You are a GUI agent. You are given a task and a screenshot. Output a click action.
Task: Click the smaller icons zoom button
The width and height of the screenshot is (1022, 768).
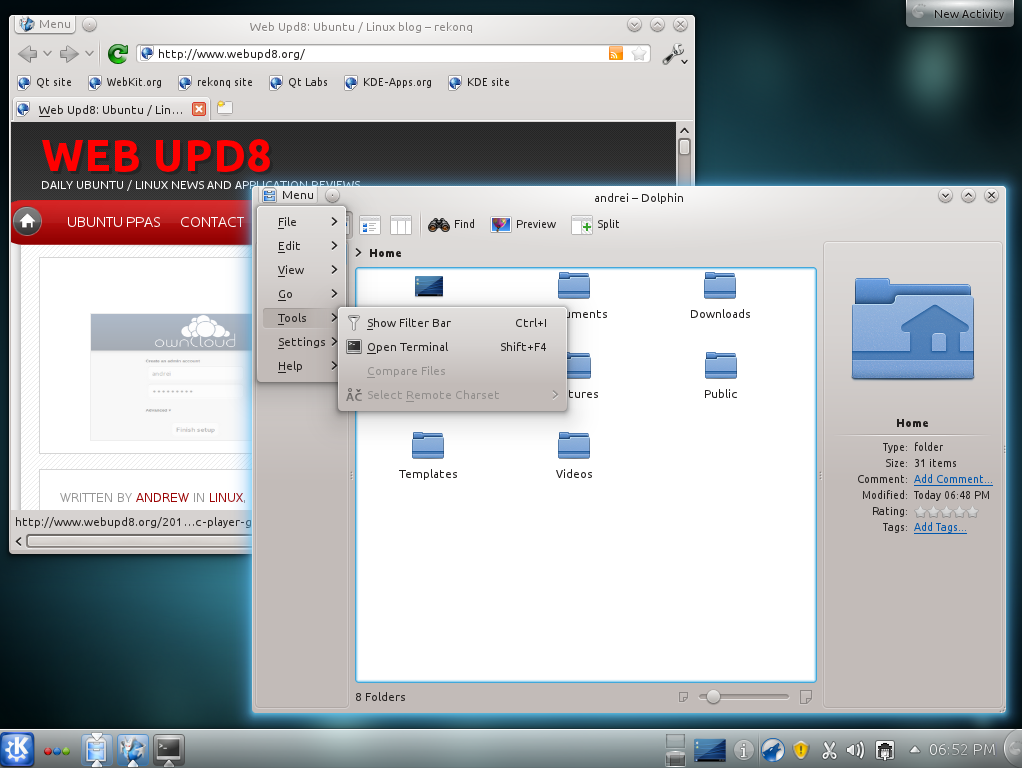[x=683, y=697]
